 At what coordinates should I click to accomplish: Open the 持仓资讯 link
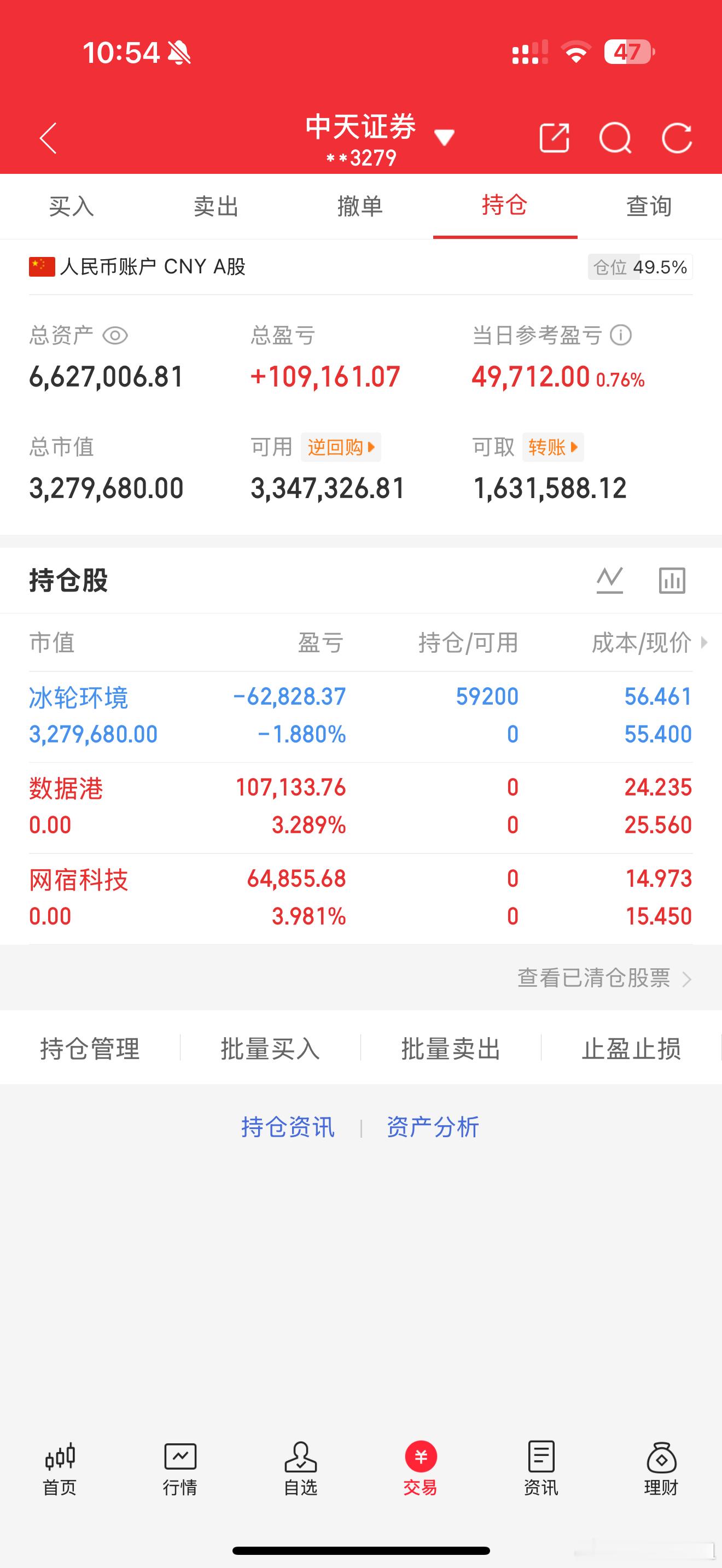[288, 1127]
